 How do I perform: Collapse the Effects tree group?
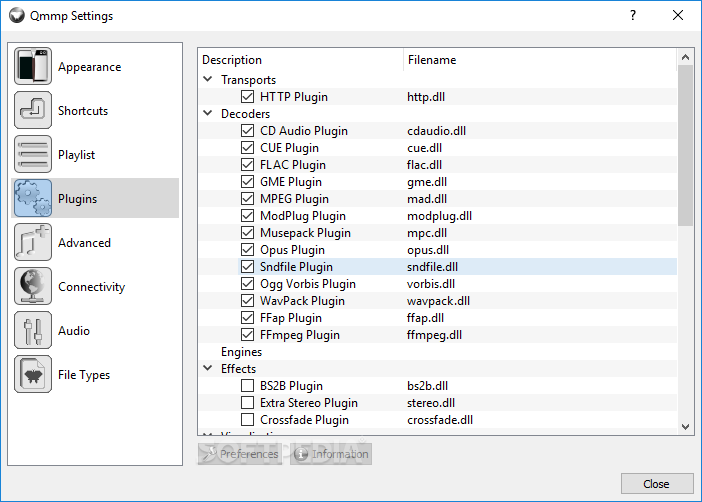coord(208,369)
